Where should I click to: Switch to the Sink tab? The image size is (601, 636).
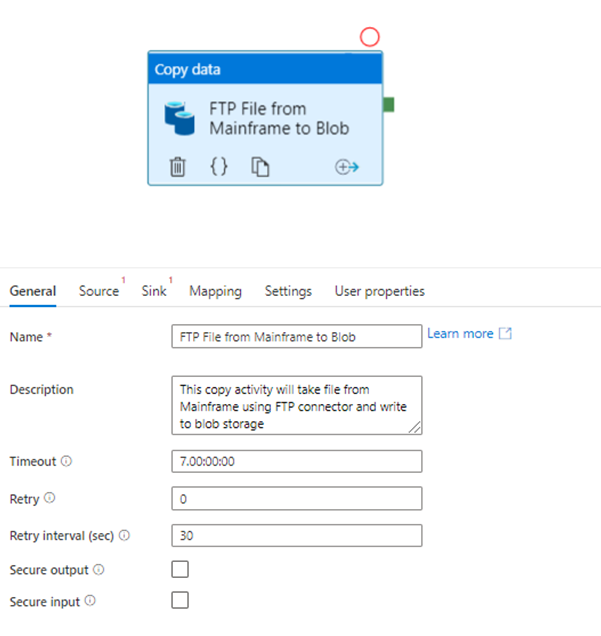[x=154, y=291]
